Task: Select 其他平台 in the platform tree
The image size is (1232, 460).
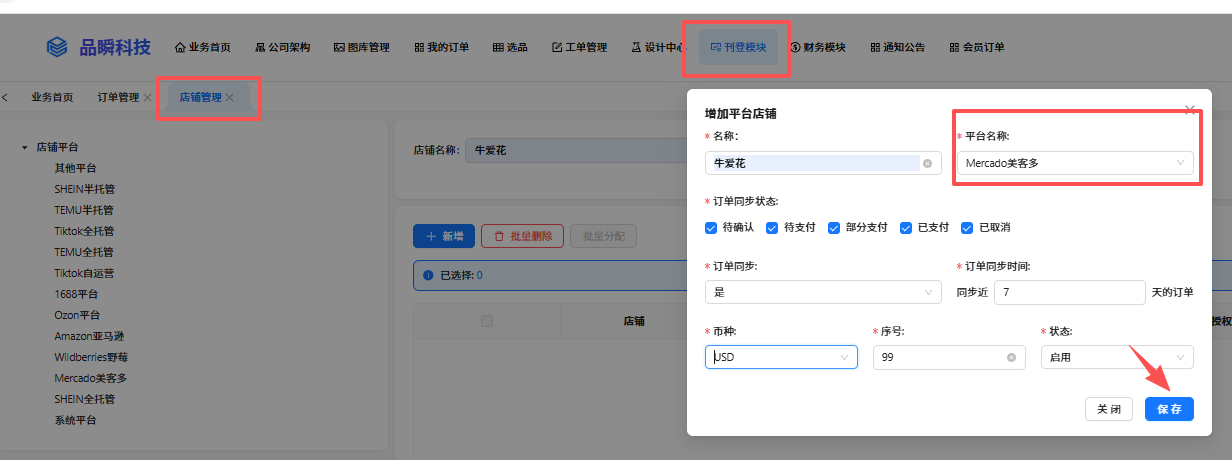Action: point(75,168)
